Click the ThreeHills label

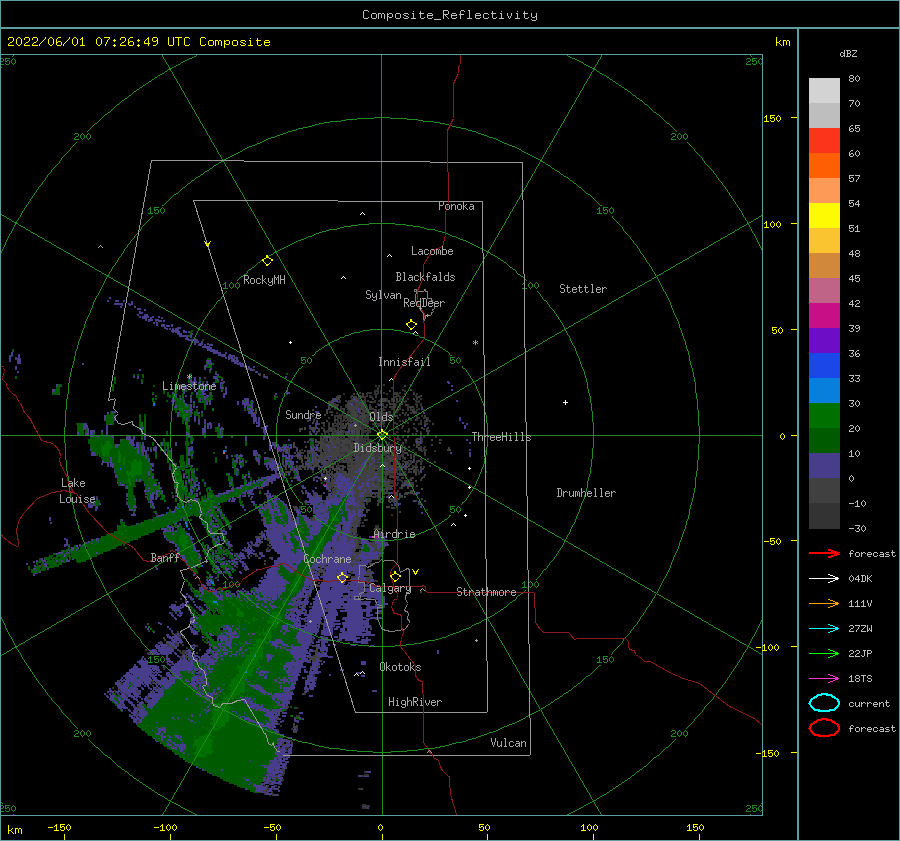click(x=501, y=437)
